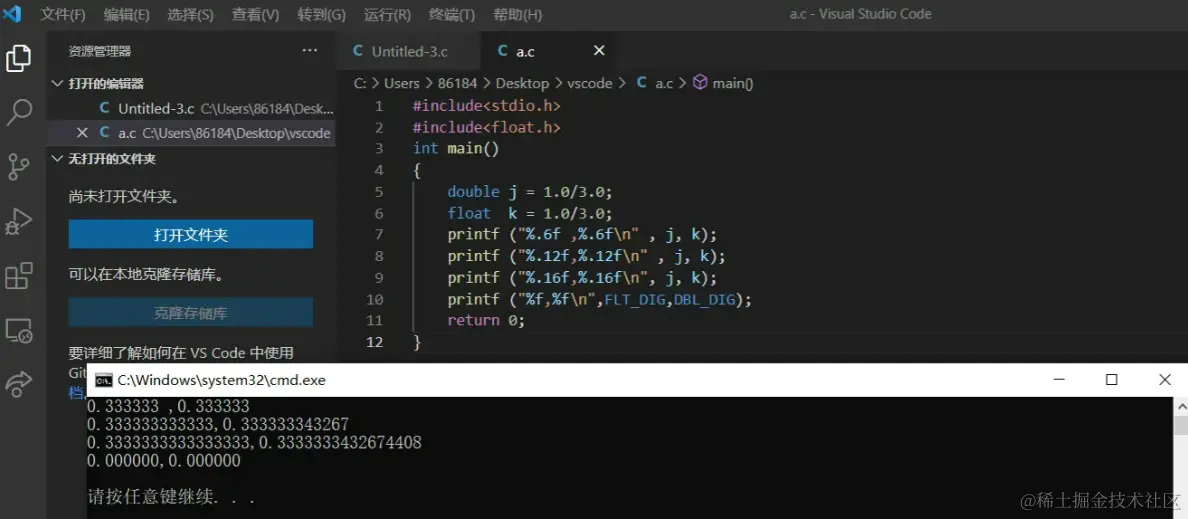Open the 终端(T) menu
This screenshot has width=1188, height=519.
(452, 14)
